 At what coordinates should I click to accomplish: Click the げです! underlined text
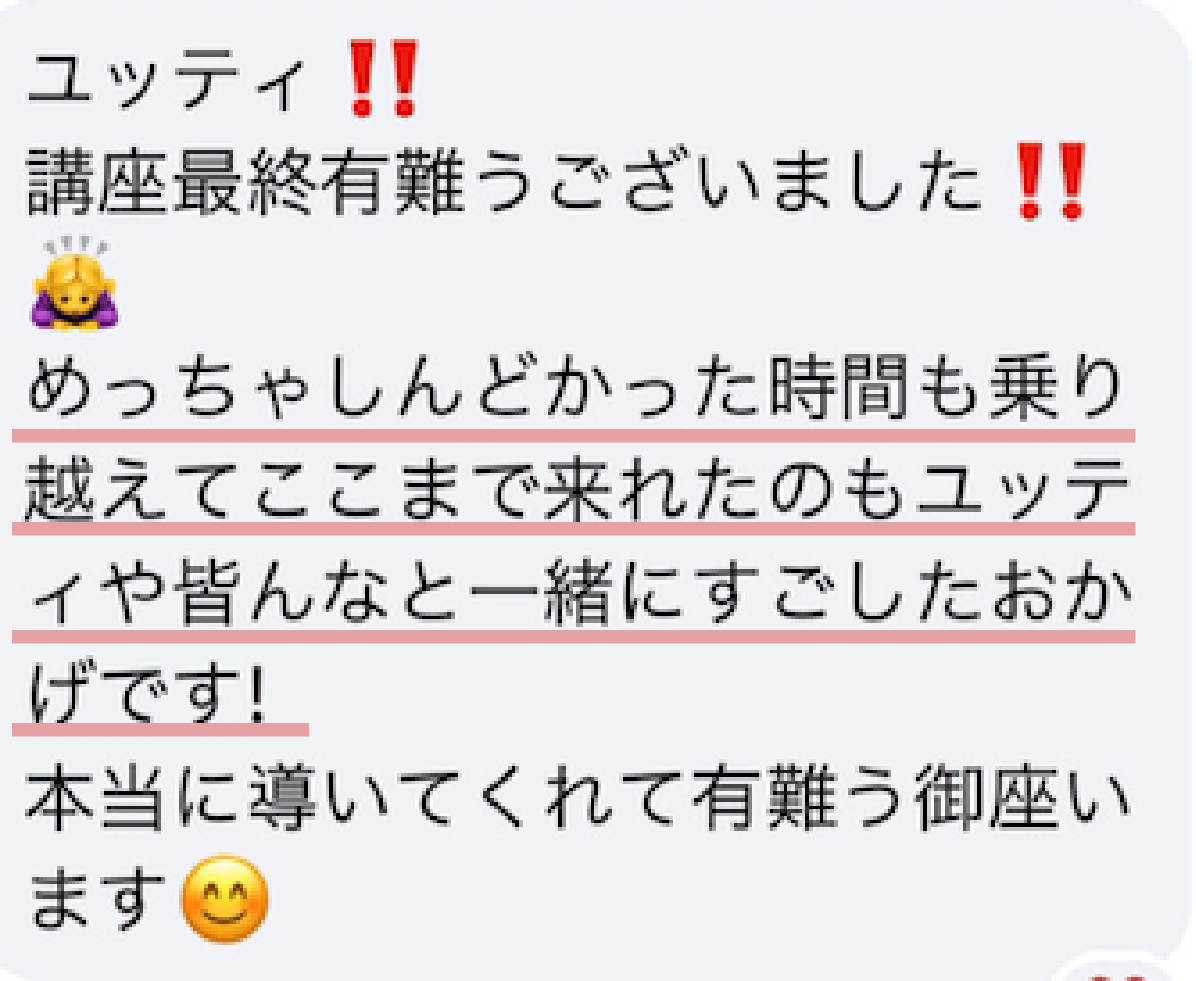147,693
